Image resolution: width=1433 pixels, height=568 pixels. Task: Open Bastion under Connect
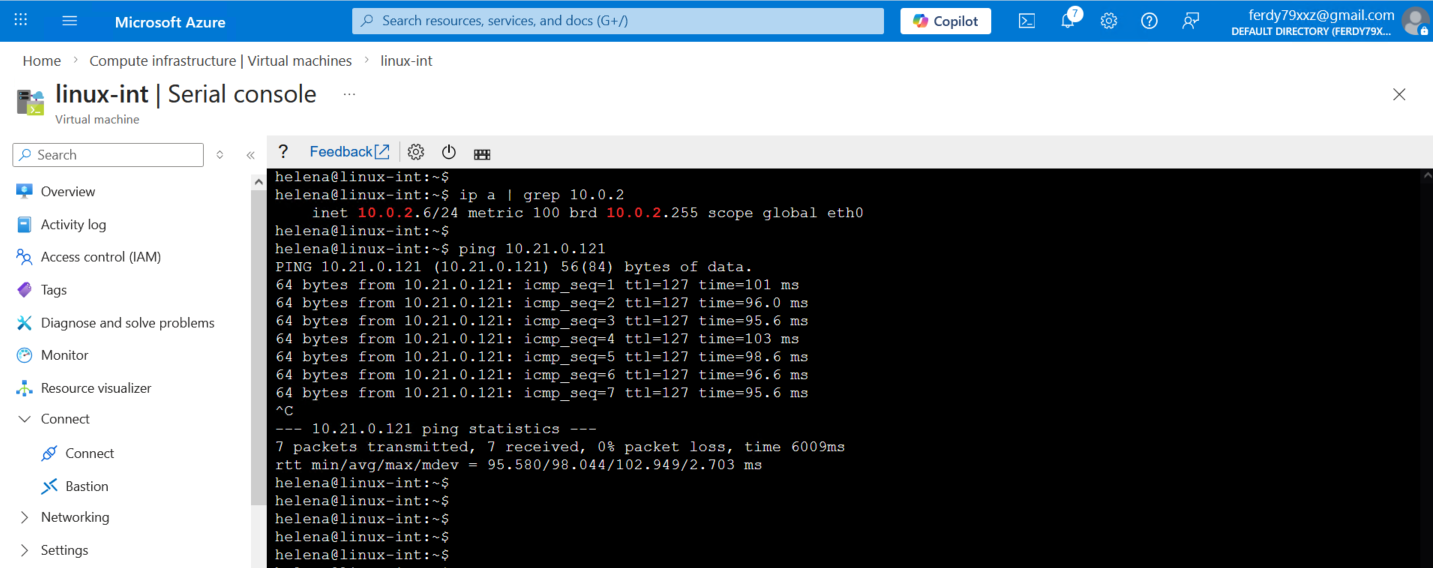coord(87,486)
